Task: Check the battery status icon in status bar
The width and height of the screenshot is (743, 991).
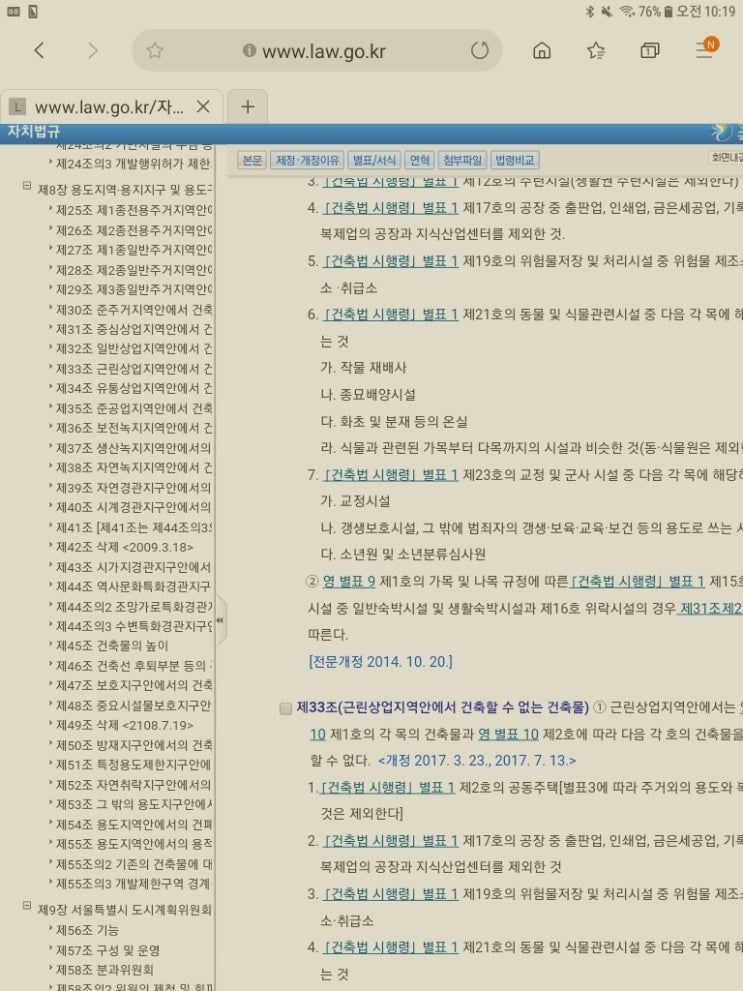Action: pyautogui.click(x=668, y=11)
